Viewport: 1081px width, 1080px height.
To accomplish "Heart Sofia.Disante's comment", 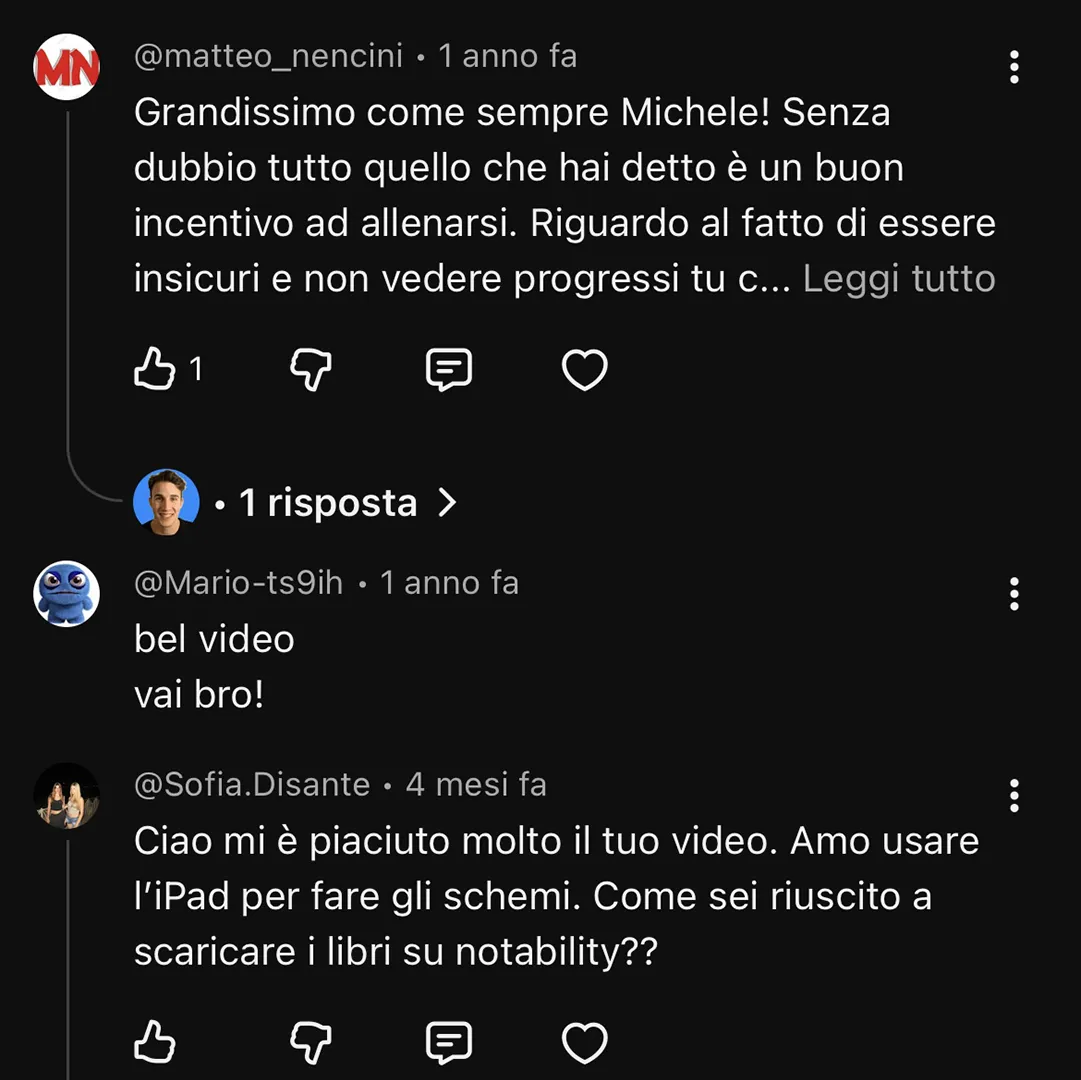I will [x=585, y=1042].
